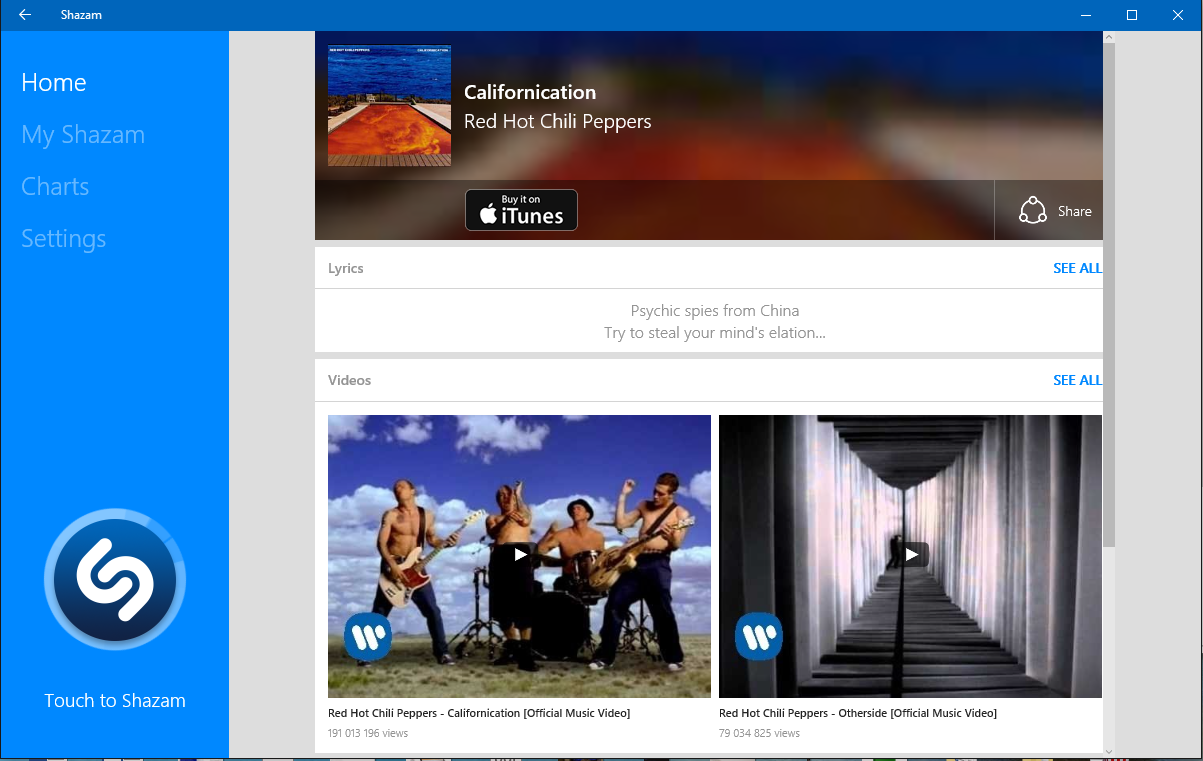This screenshot has width=1203, height=761.
Task: Tap the big Shazam listen button
Action: (115, 580)
